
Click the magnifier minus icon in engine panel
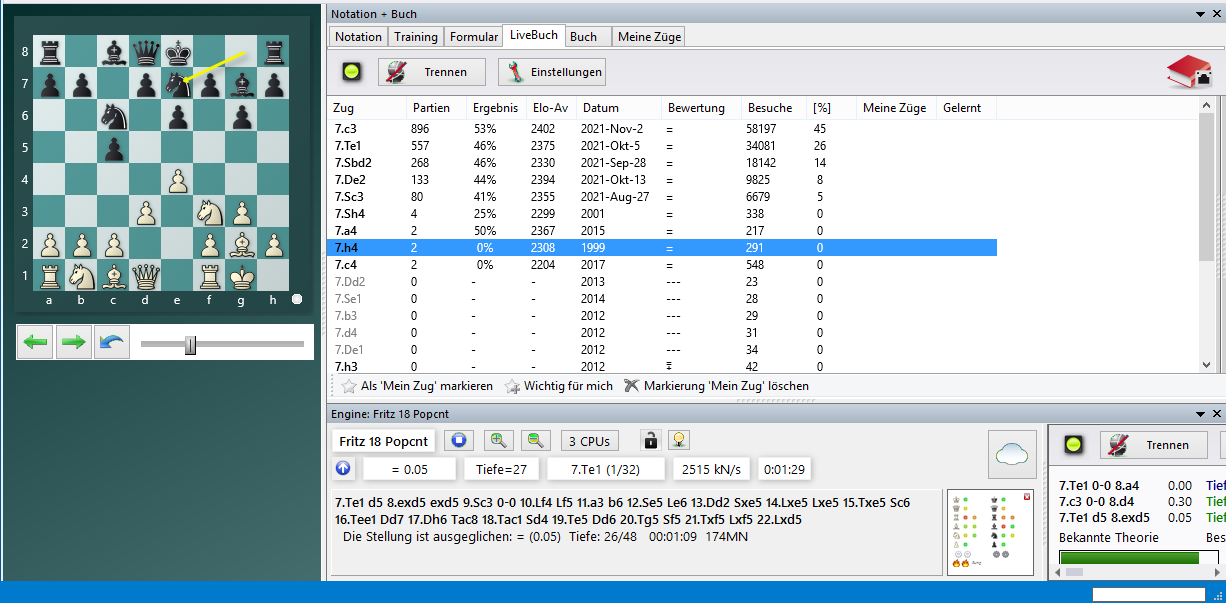click(x=537, y=441)
